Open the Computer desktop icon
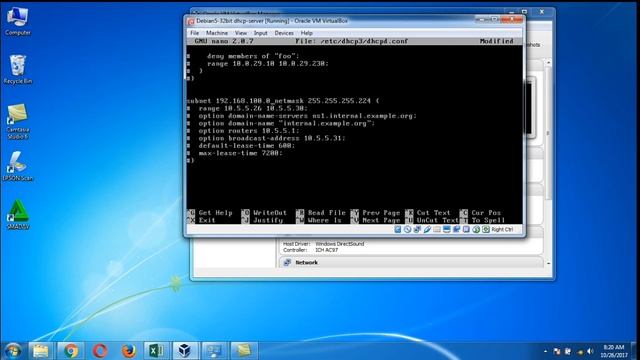Image resolution: width=640 pixels, height=360 pixels. point(18,20)
